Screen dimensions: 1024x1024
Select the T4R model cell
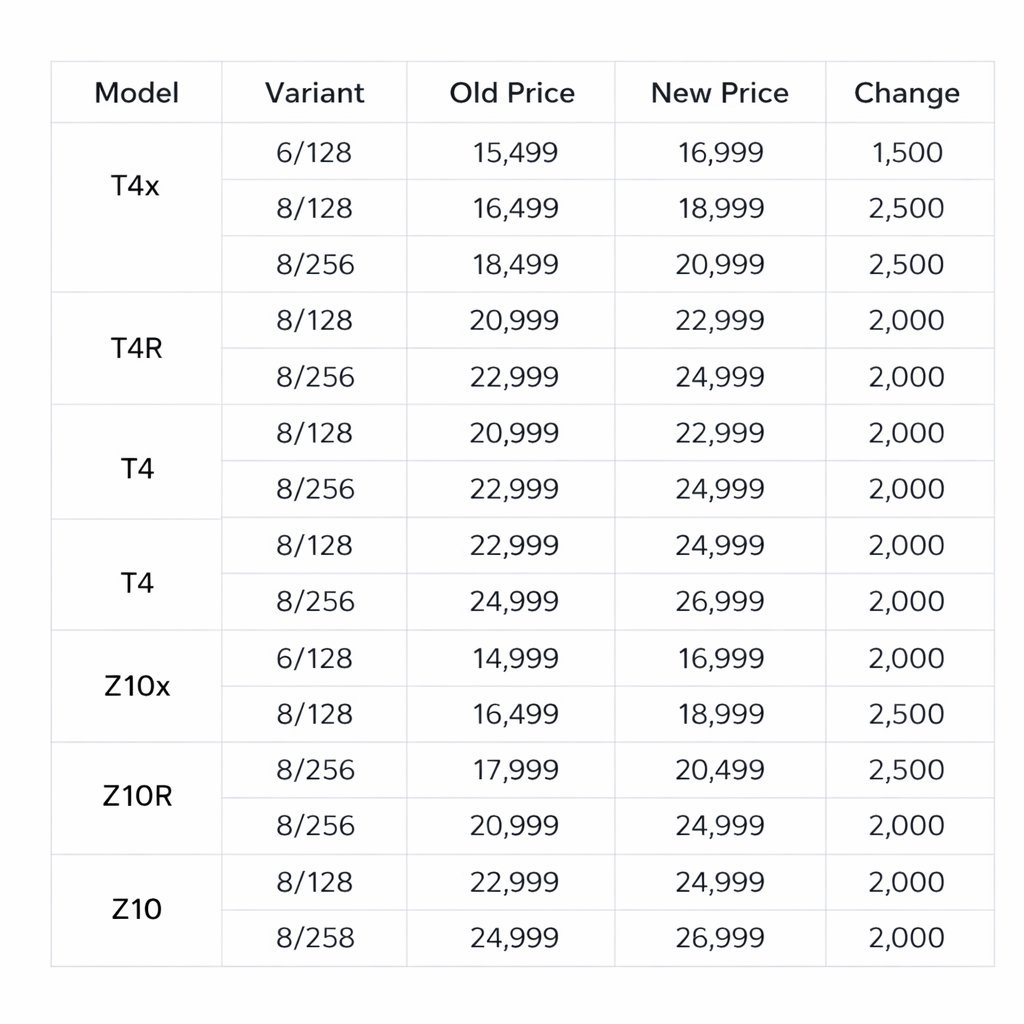(137, 349)
